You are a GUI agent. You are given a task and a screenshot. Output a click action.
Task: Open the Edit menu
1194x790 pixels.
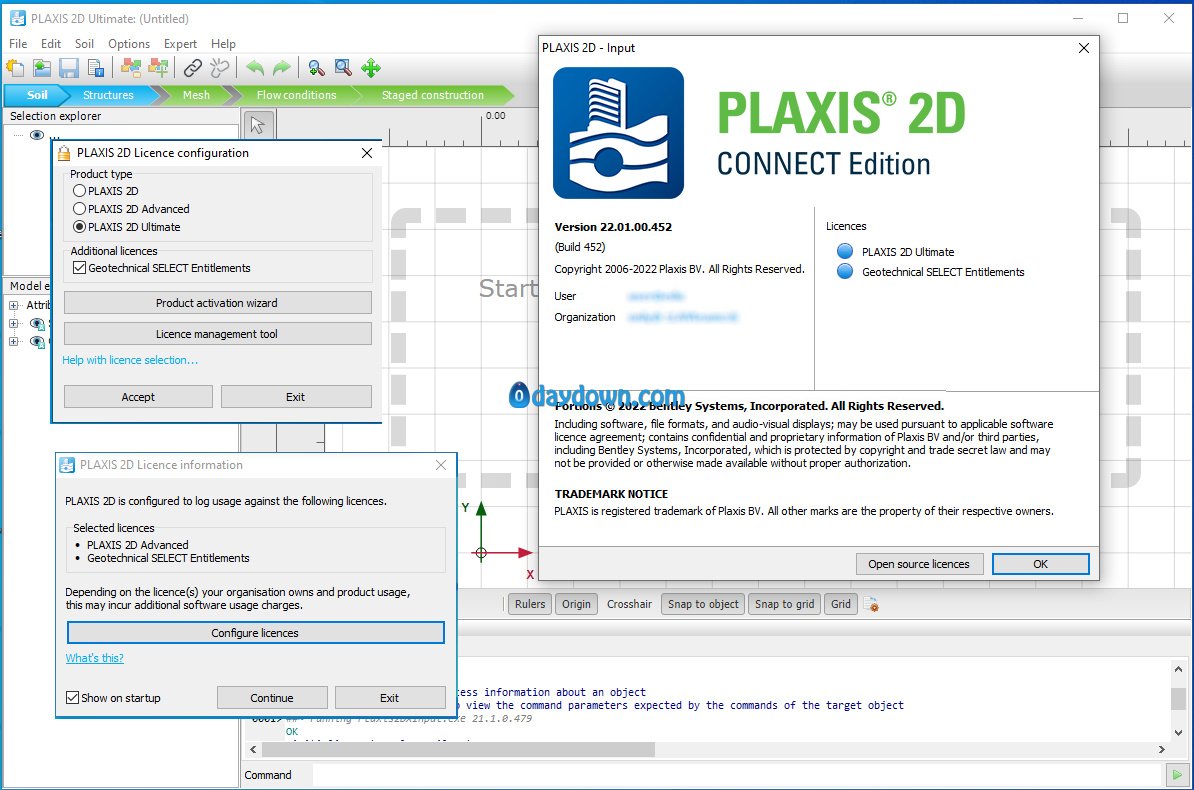51,44
